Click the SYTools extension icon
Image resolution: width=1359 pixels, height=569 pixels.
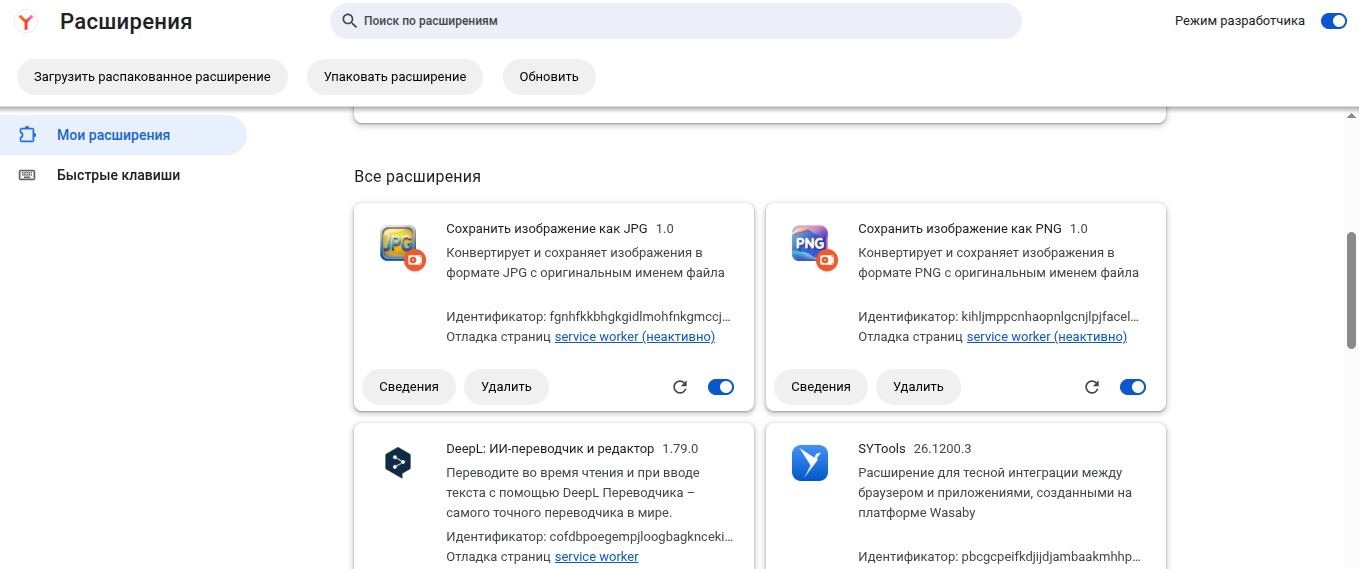coord(810,462)
